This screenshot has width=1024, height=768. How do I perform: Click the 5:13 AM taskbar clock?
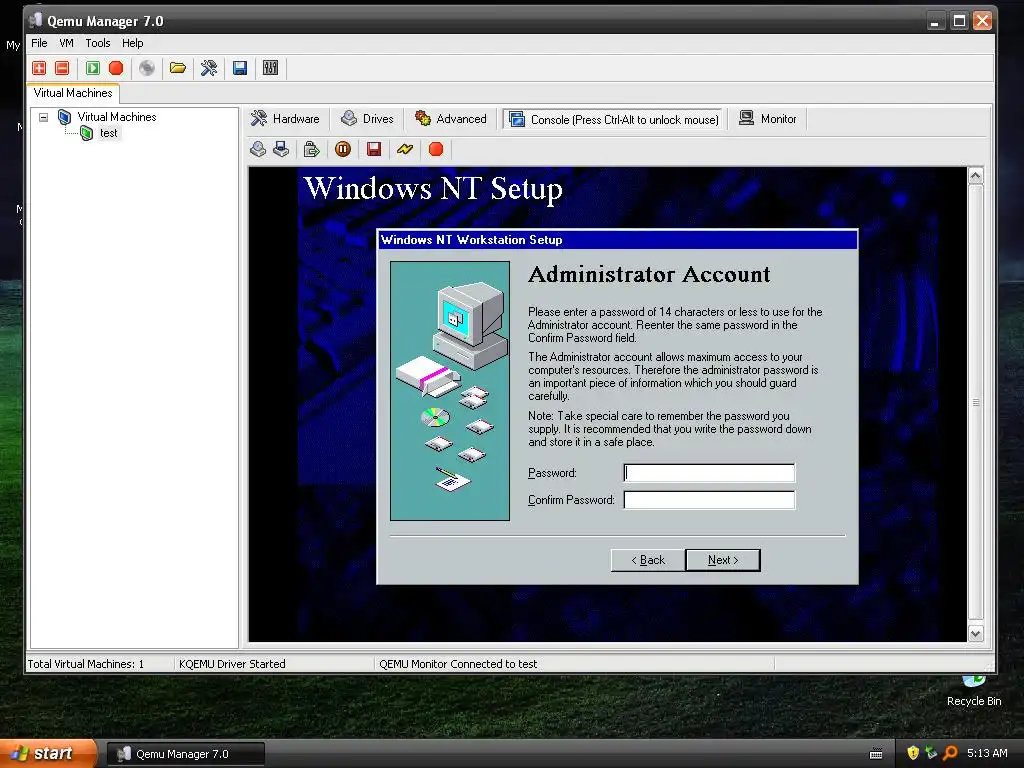(x=987, y=753)
